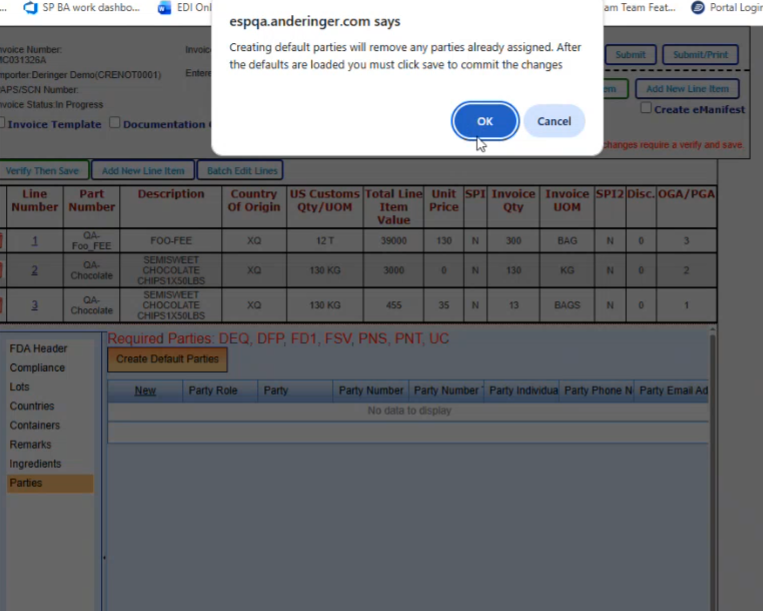Open the EDI Word document bookmark

186,7
